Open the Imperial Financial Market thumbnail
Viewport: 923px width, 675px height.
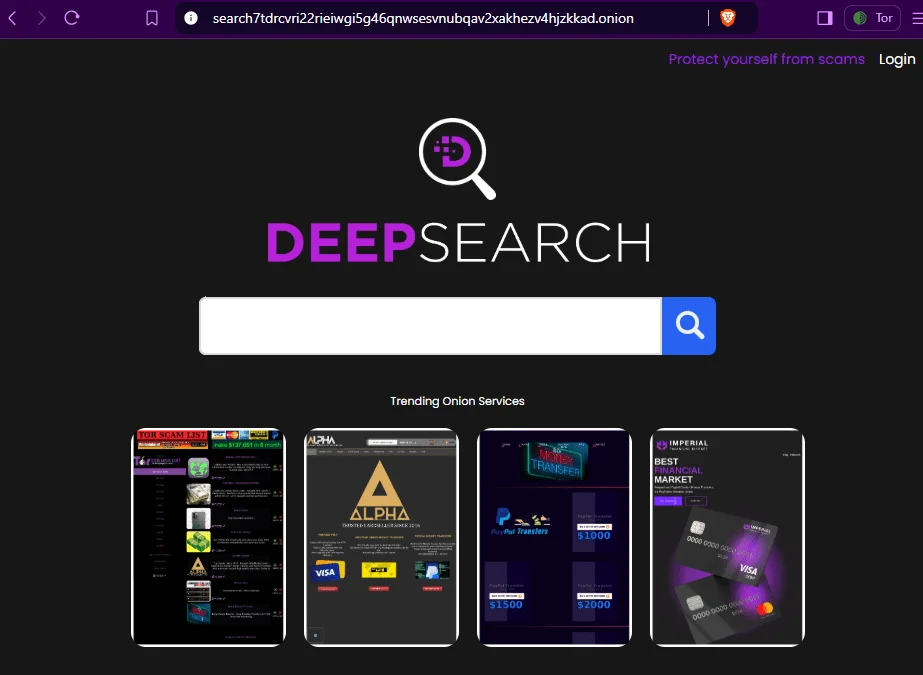[x=727, y=536]
